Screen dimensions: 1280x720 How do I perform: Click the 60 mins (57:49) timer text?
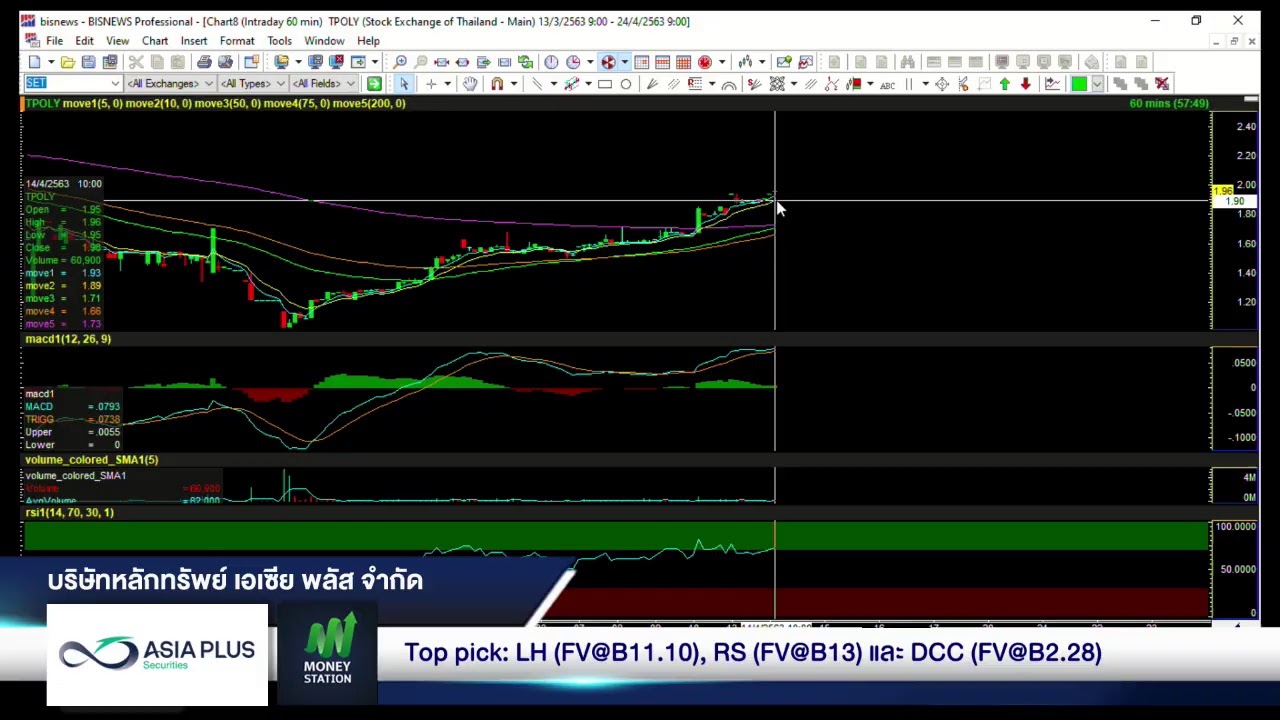click(x=1169, y=103)
